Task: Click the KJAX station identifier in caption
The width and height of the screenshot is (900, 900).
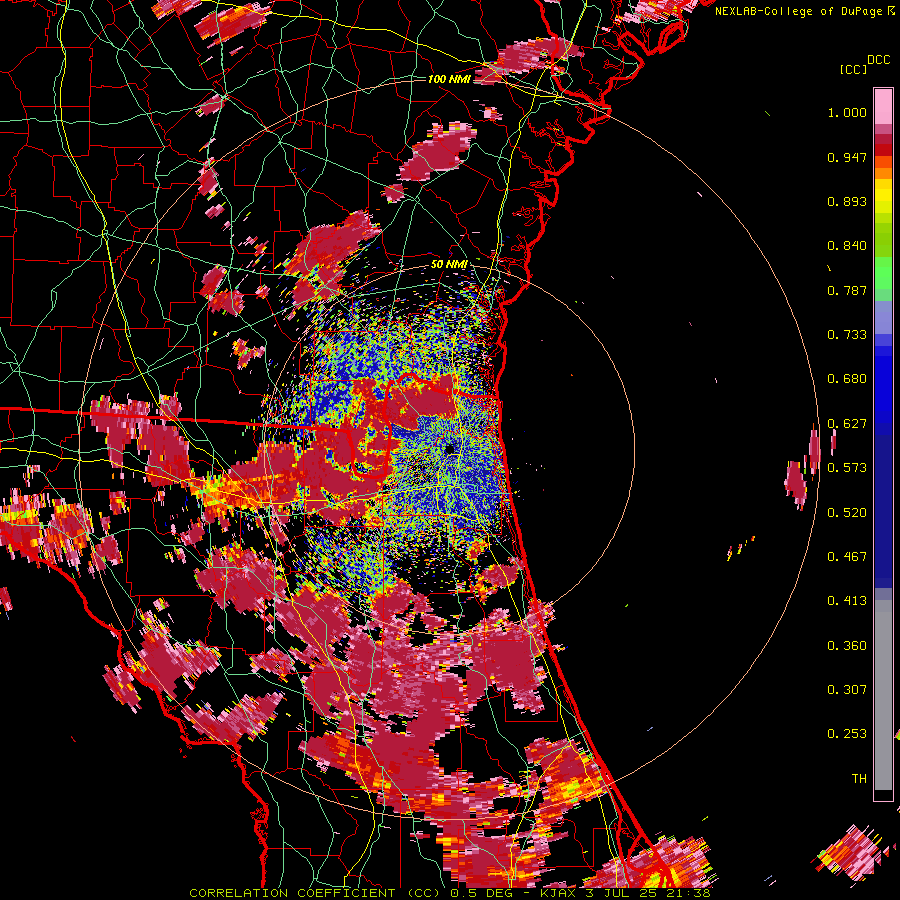Action: (x=557, y=893)
